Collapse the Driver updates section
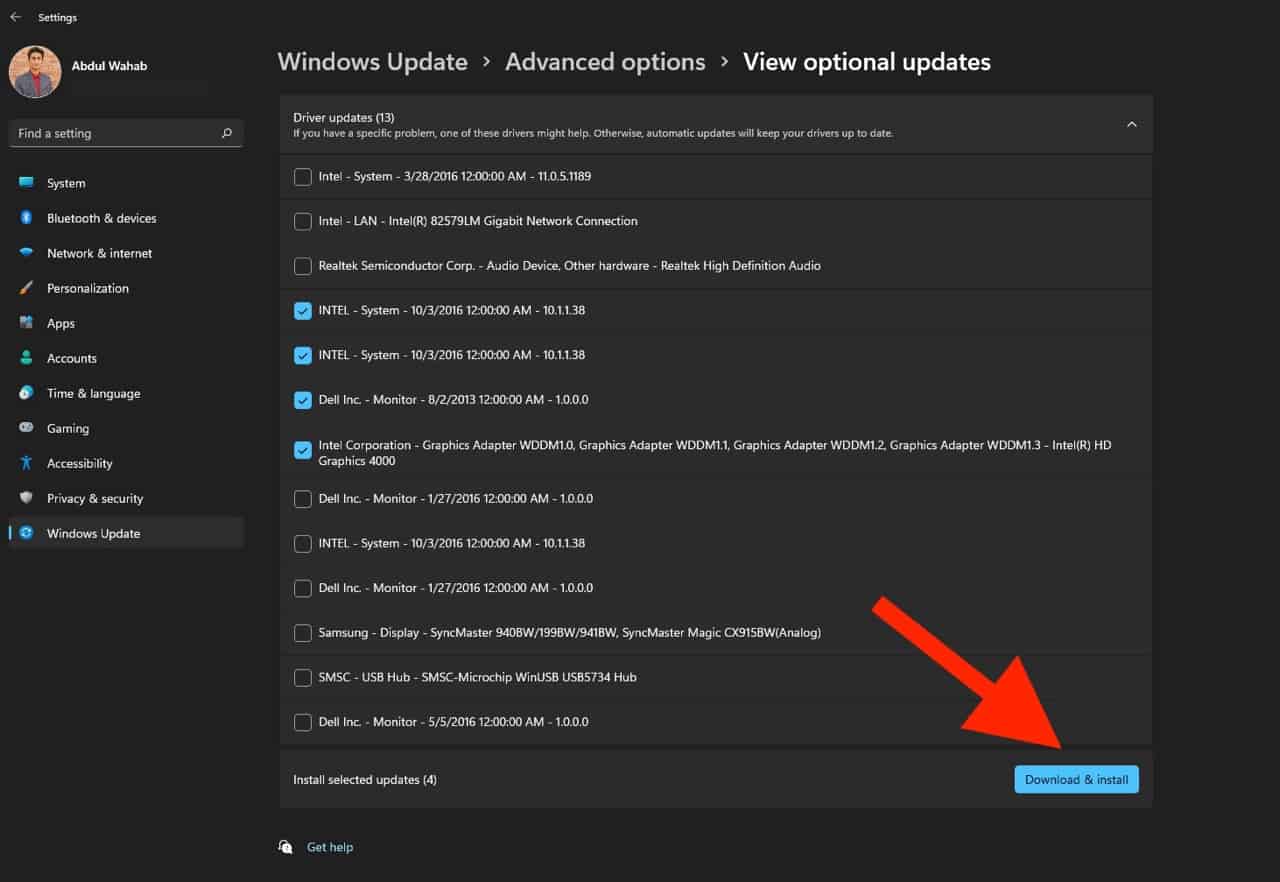The height and width of the screenshot is (882, 1280). pos(1131,124)
